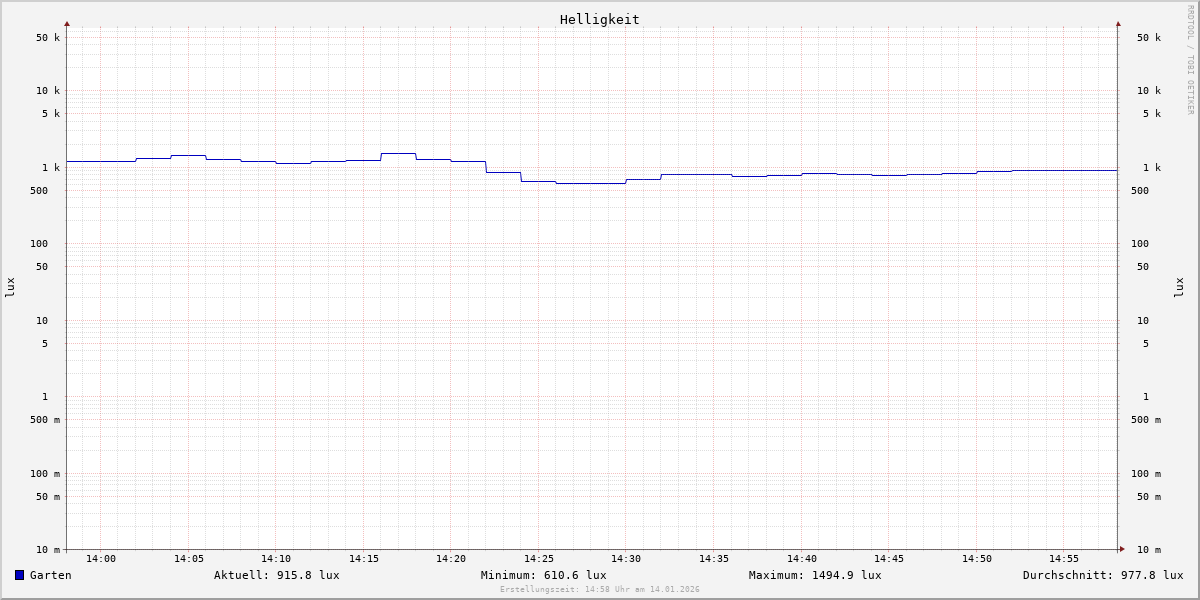
Task: Click the red arrow ending the time axis
Action: point(1122,549)
